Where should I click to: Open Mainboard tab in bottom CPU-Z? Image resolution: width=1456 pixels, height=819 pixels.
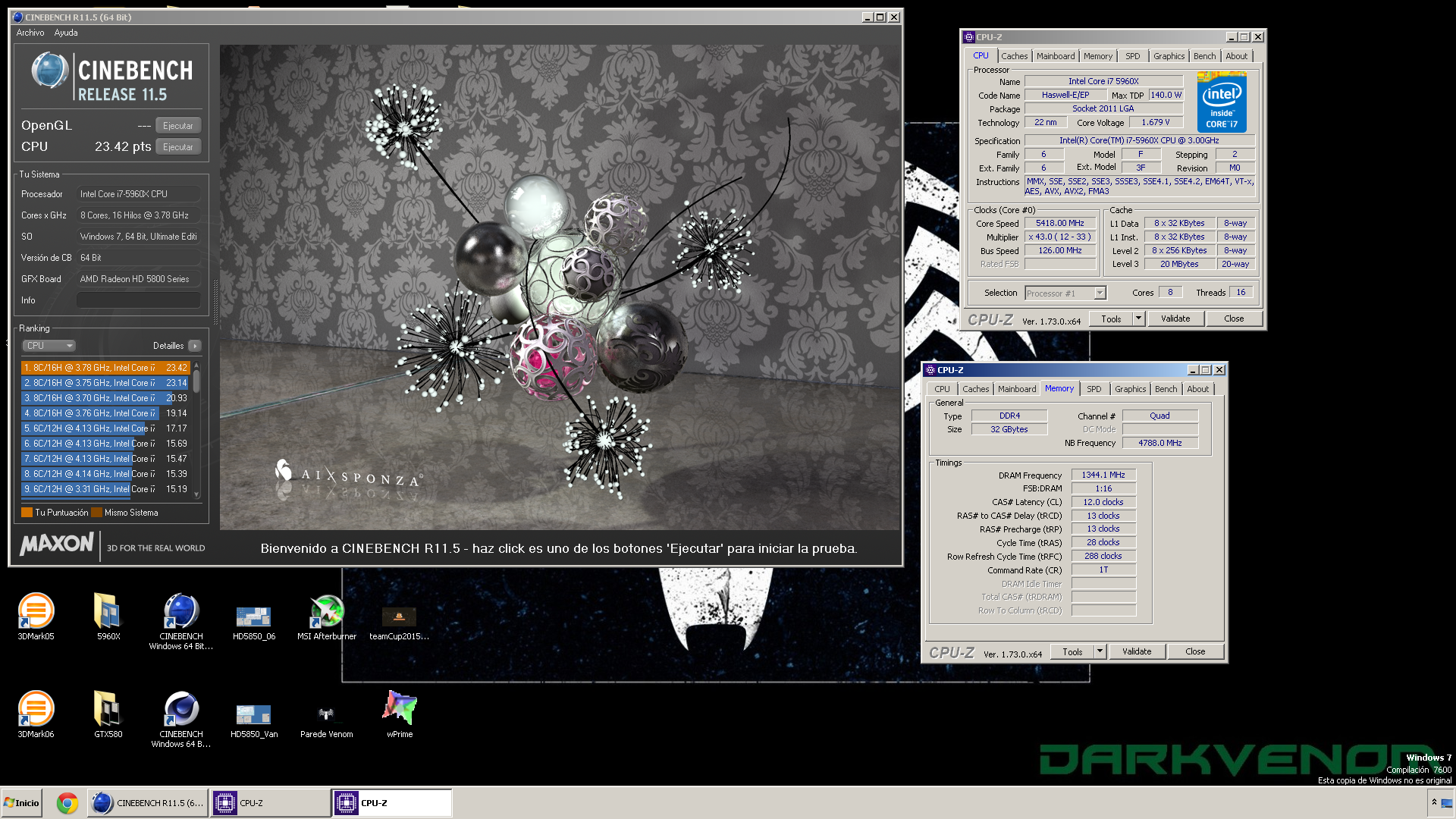coord(1017,389)
